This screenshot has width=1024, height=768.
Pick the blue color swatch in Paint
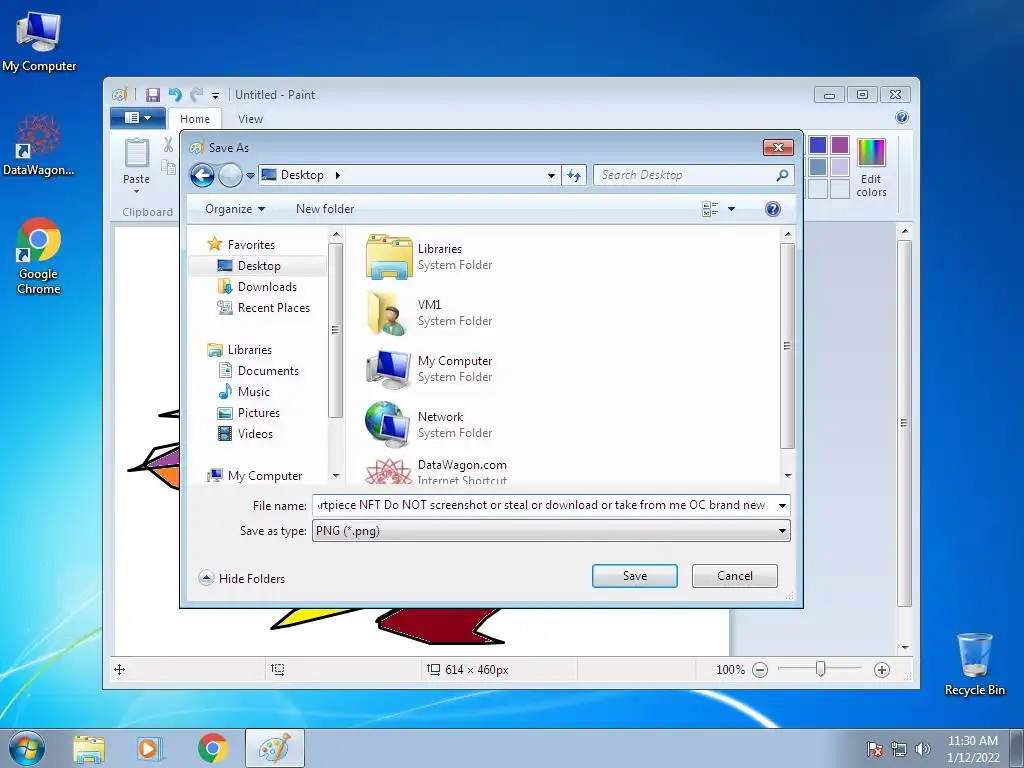818,145
